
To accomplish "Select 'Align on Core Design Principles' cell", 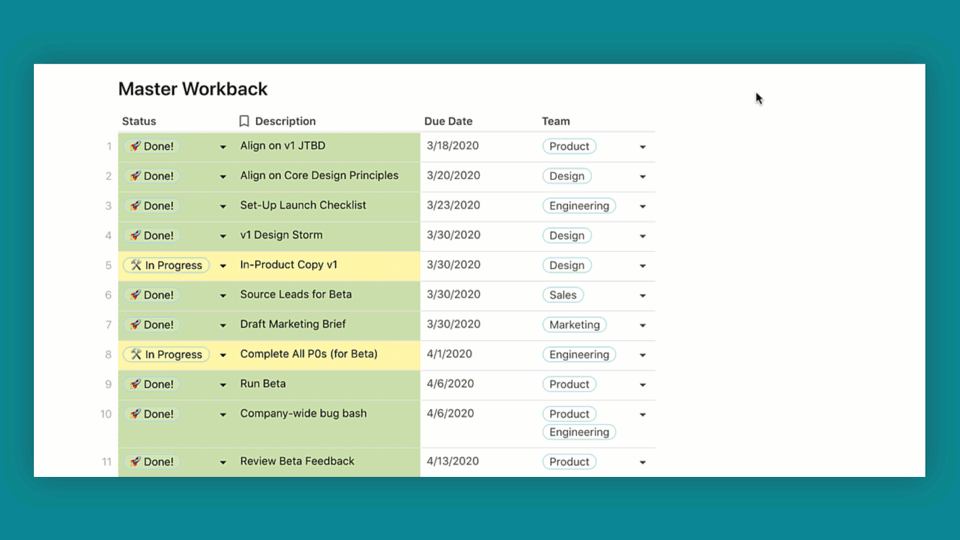I will pos(328,176).
